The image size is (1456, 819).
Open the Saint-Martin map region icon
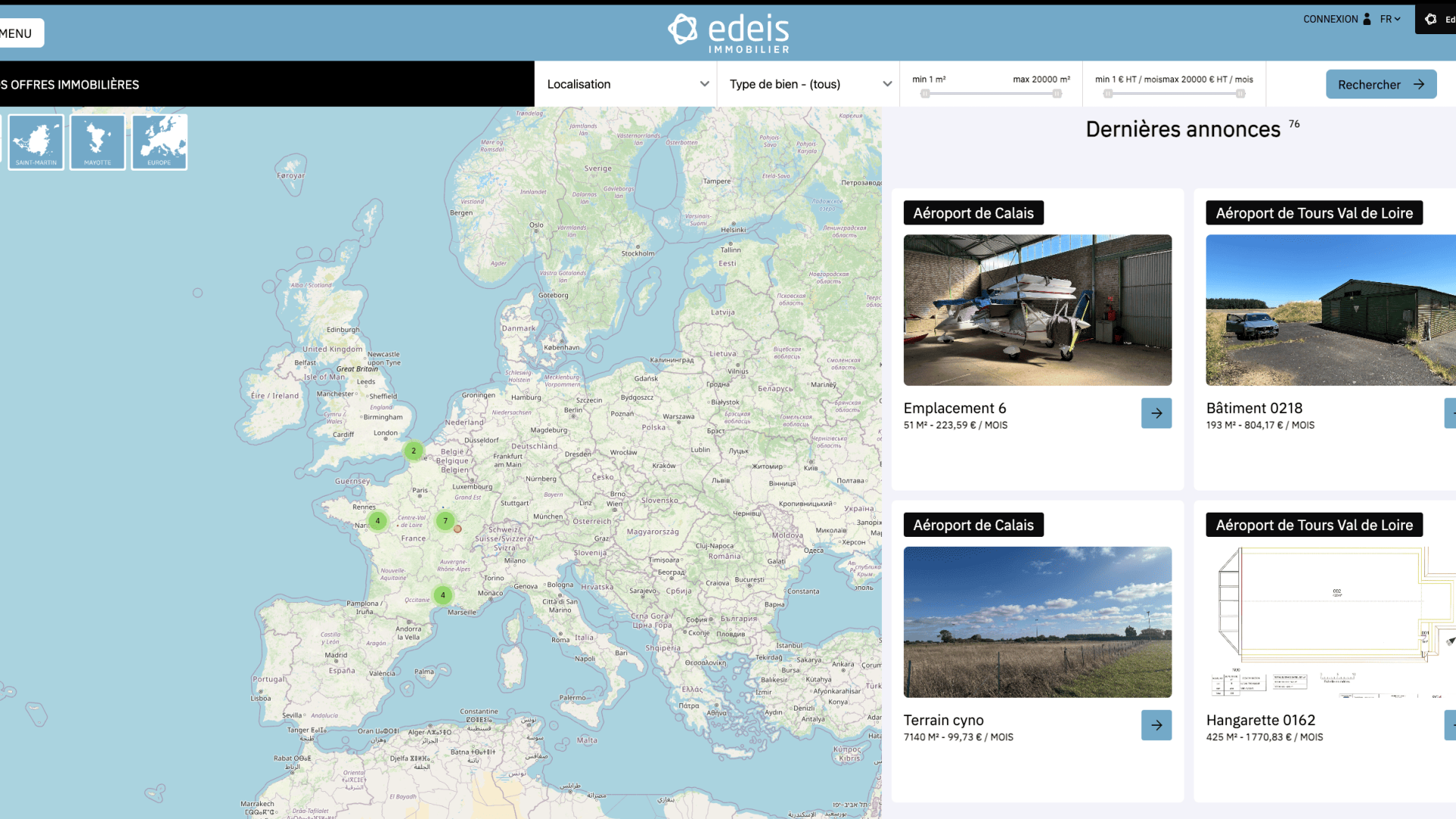pyautogui.click(x=36, y=142)
